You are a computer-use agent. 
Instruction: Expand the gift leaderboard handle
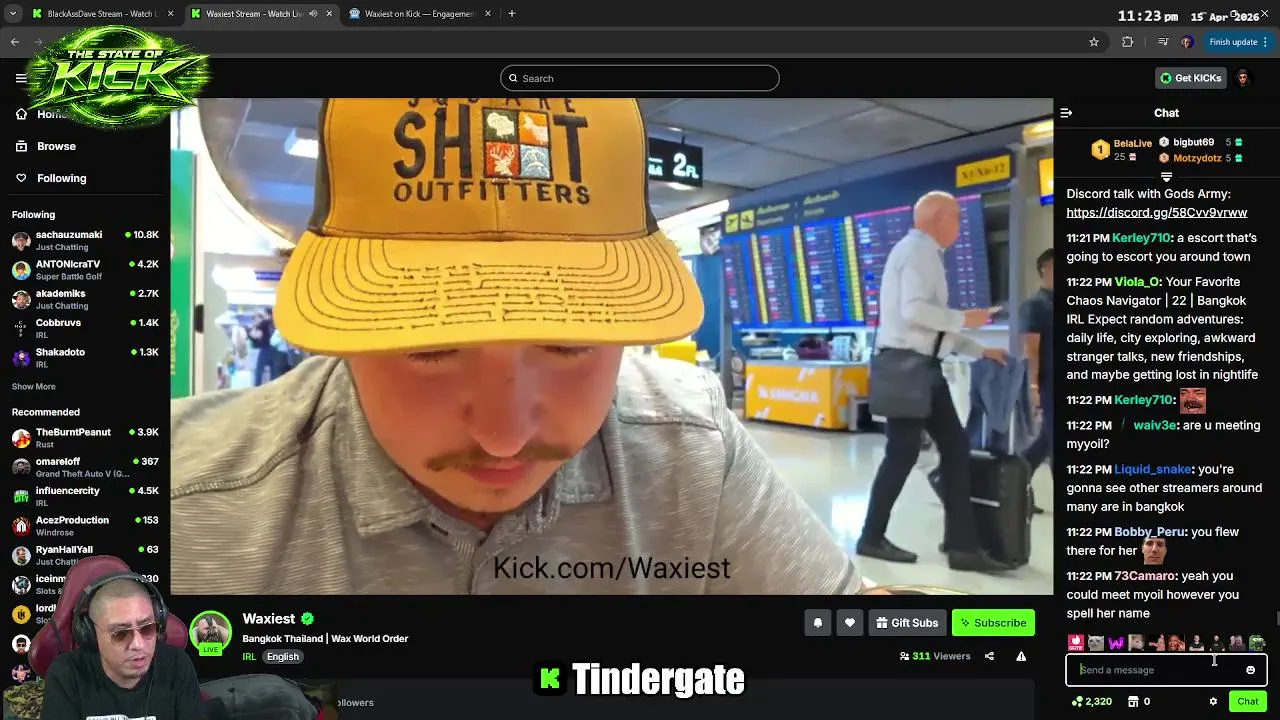click(x=1166, y=177)
